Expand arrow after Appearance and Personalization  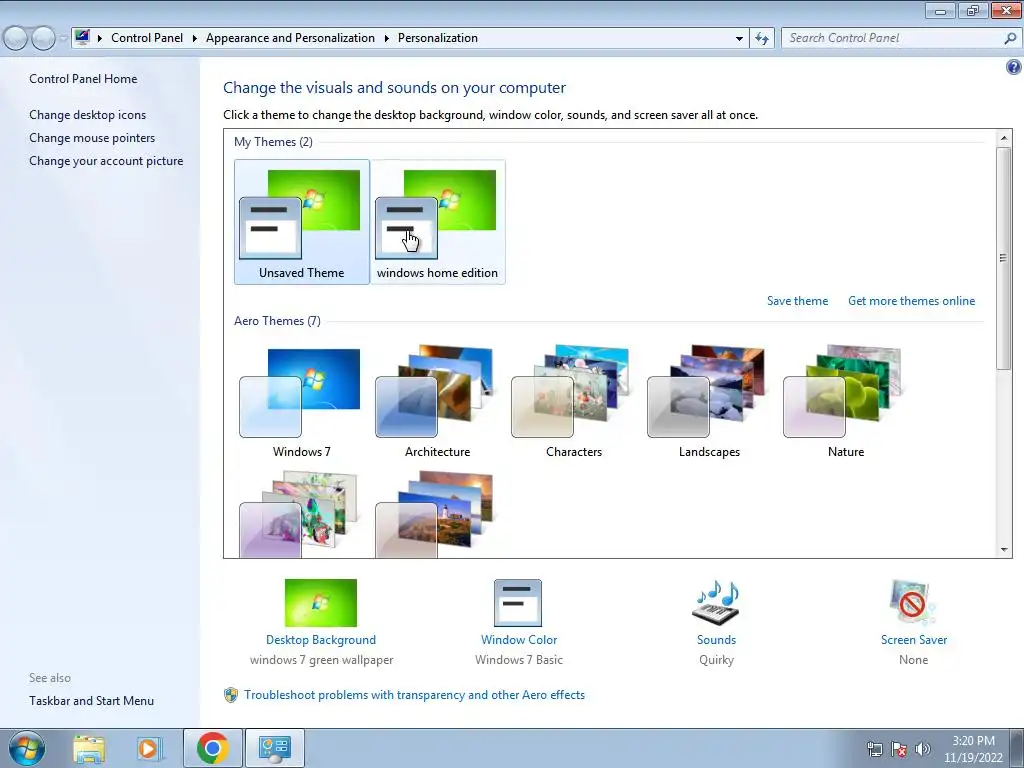pyautogui.click(x=387, y=39)
